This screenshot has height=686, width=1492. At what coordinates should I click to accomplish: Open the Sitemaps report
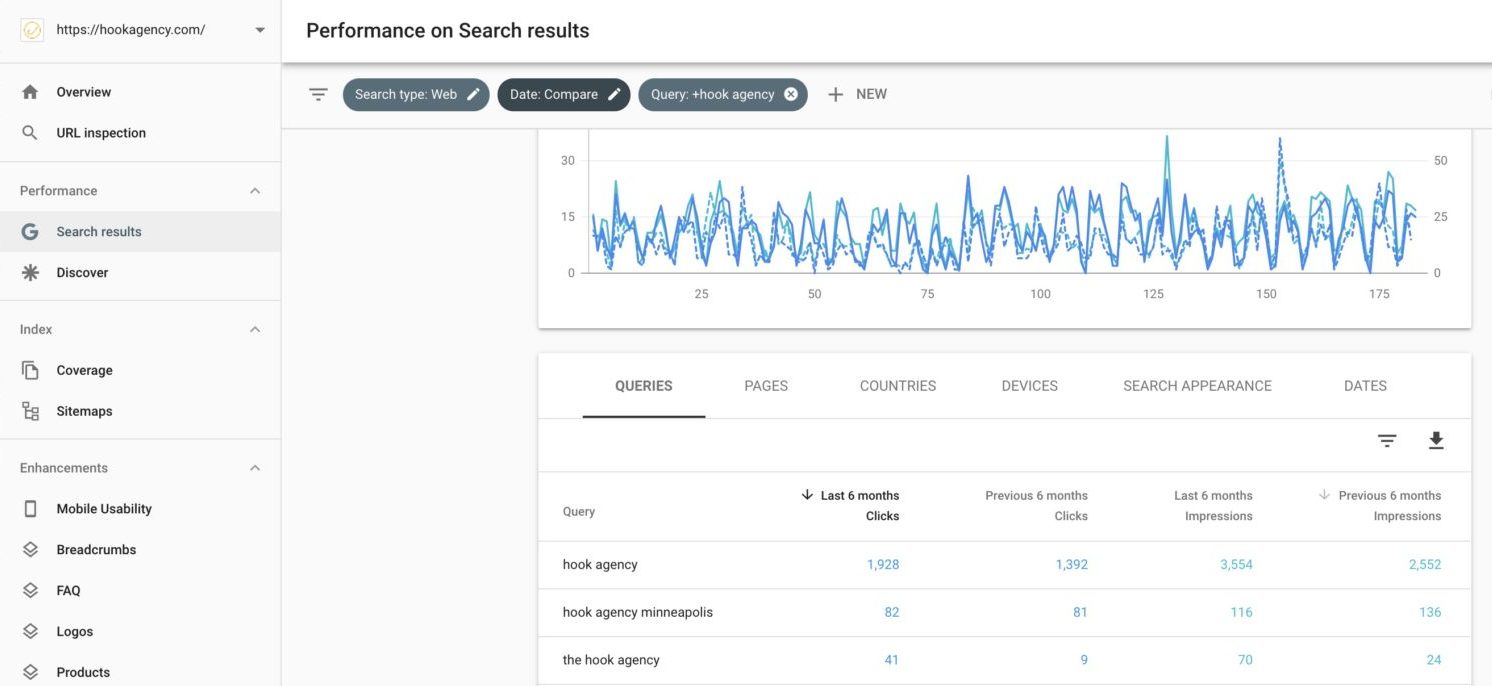(83, 410)
